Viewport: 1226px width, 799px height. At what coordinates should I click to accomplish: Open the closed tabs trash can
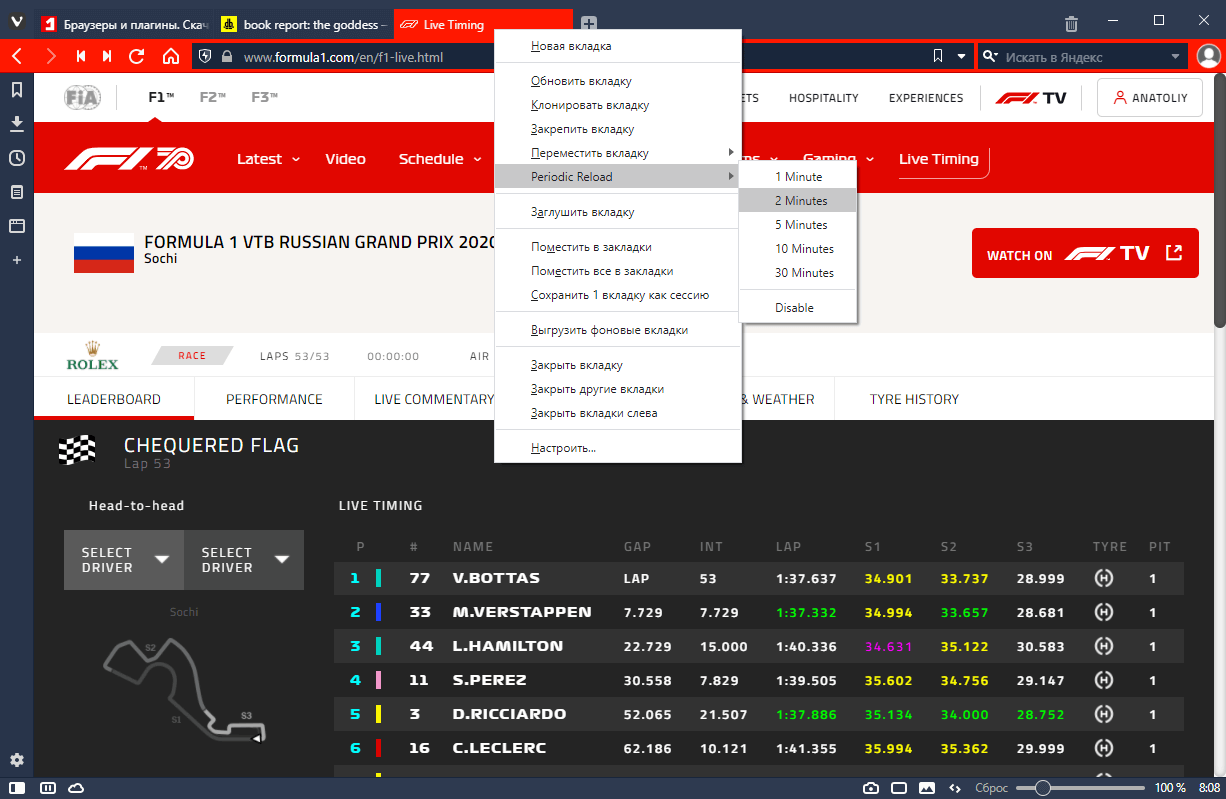pyautogui.click(x=1071, y=24)
